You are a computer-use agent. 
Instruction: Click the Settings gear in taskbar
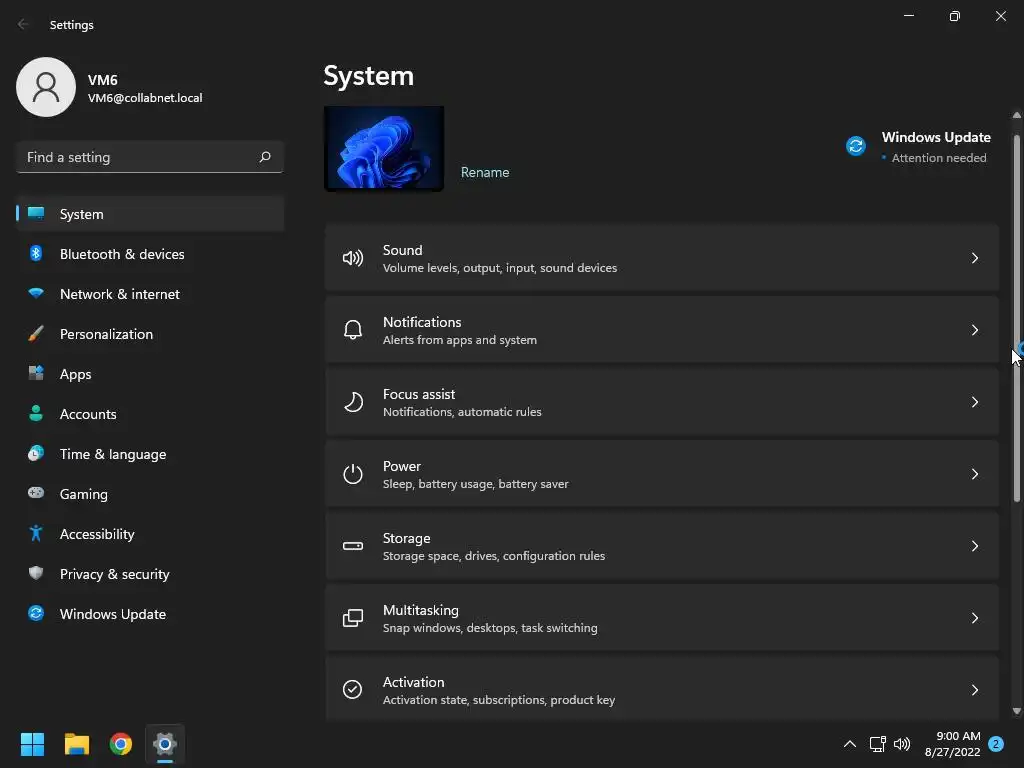click(x=165, y=744)
